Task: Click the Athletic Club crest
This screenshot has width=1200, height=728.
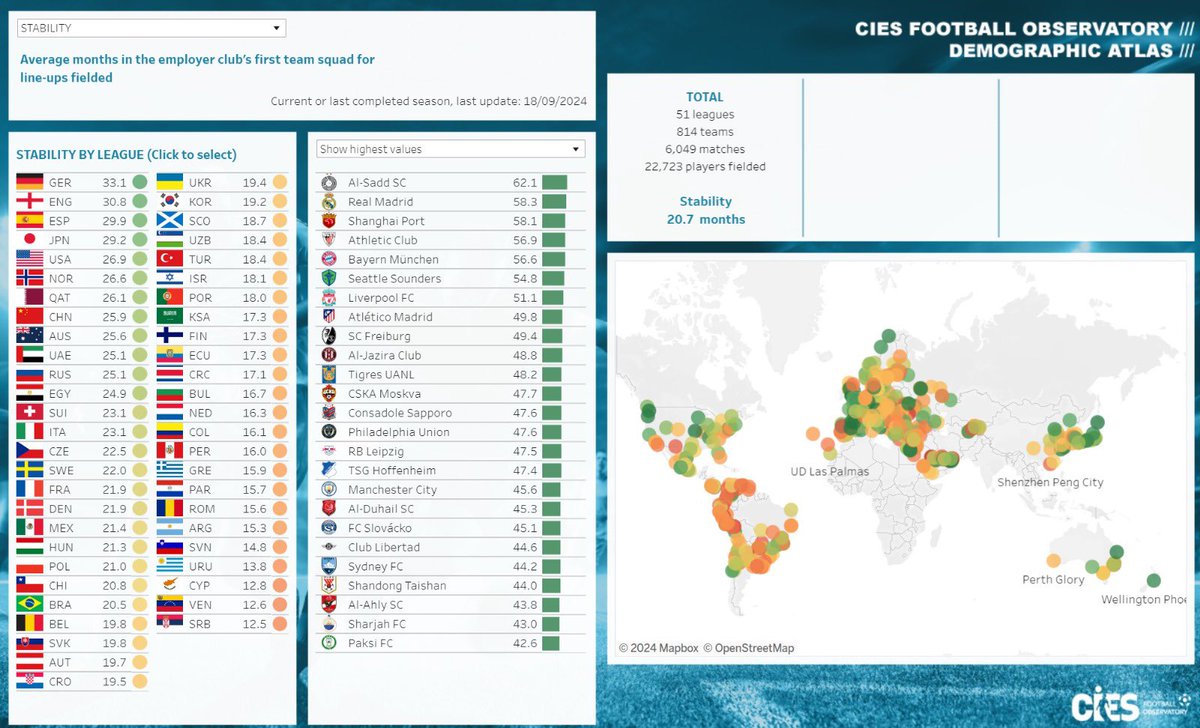Action: [329, 240]
